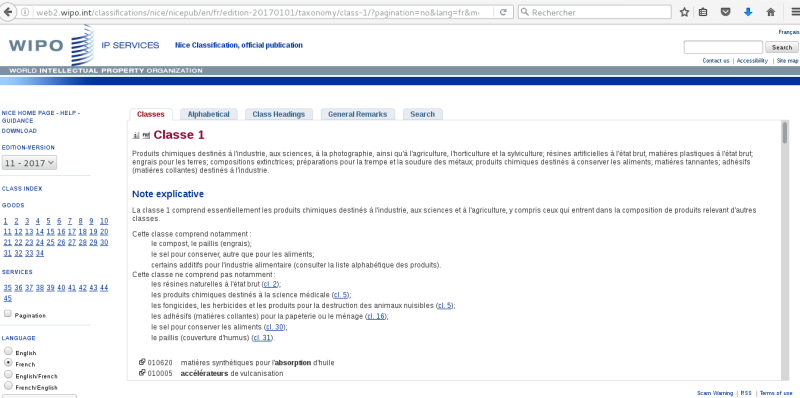Open the Accessibility link
Screen dimensions: 800x398
click(752, 61)
